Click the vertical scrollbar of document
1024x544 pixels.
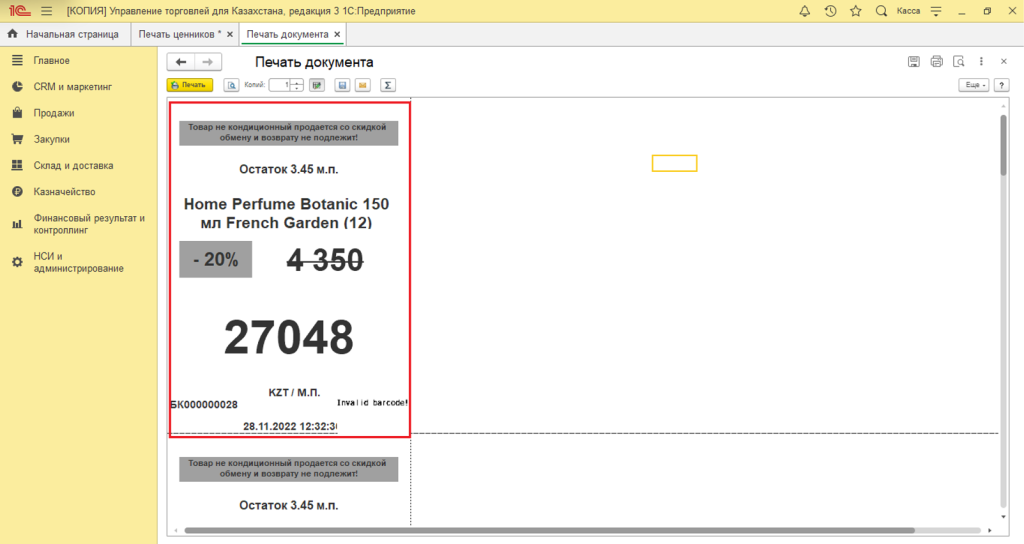1004,145
